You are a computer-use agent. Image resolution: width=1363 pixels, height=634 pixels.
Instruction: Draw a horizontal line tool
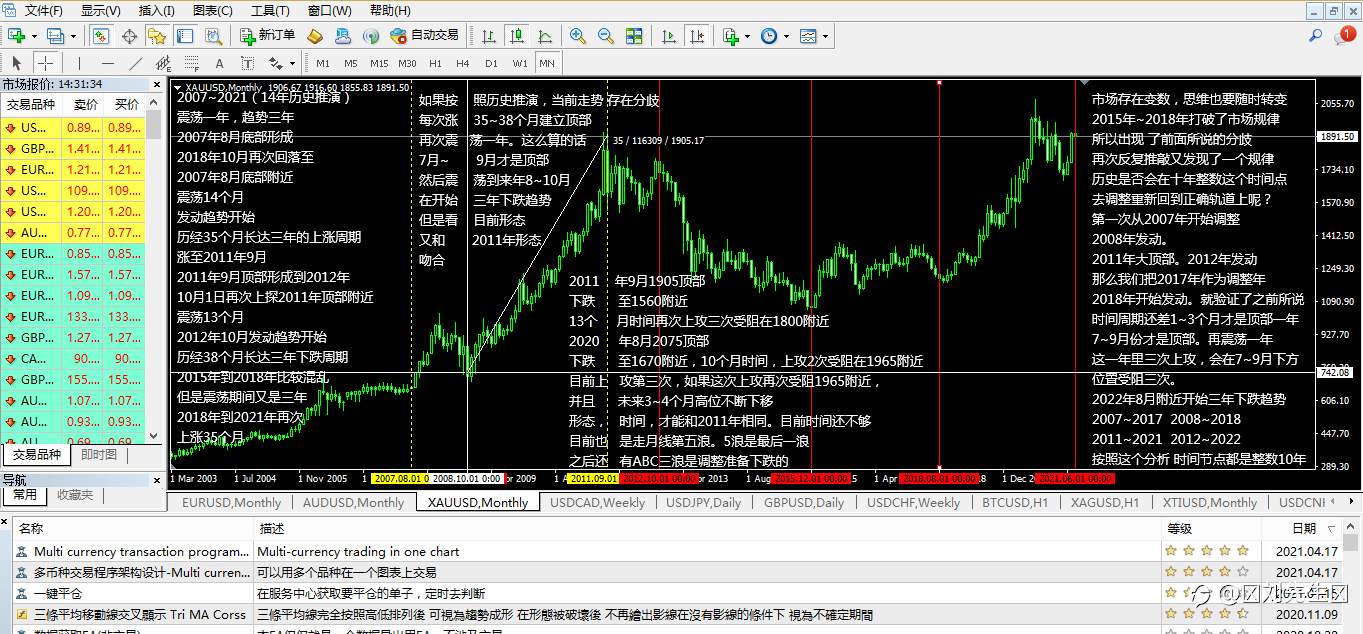[x=108, y=62]
